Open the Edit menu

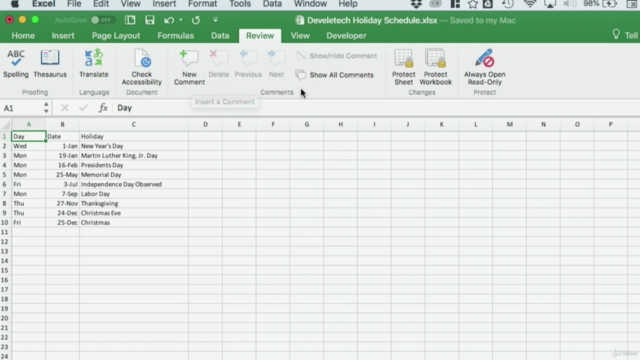pyautogui.click(x=101, y=4)
